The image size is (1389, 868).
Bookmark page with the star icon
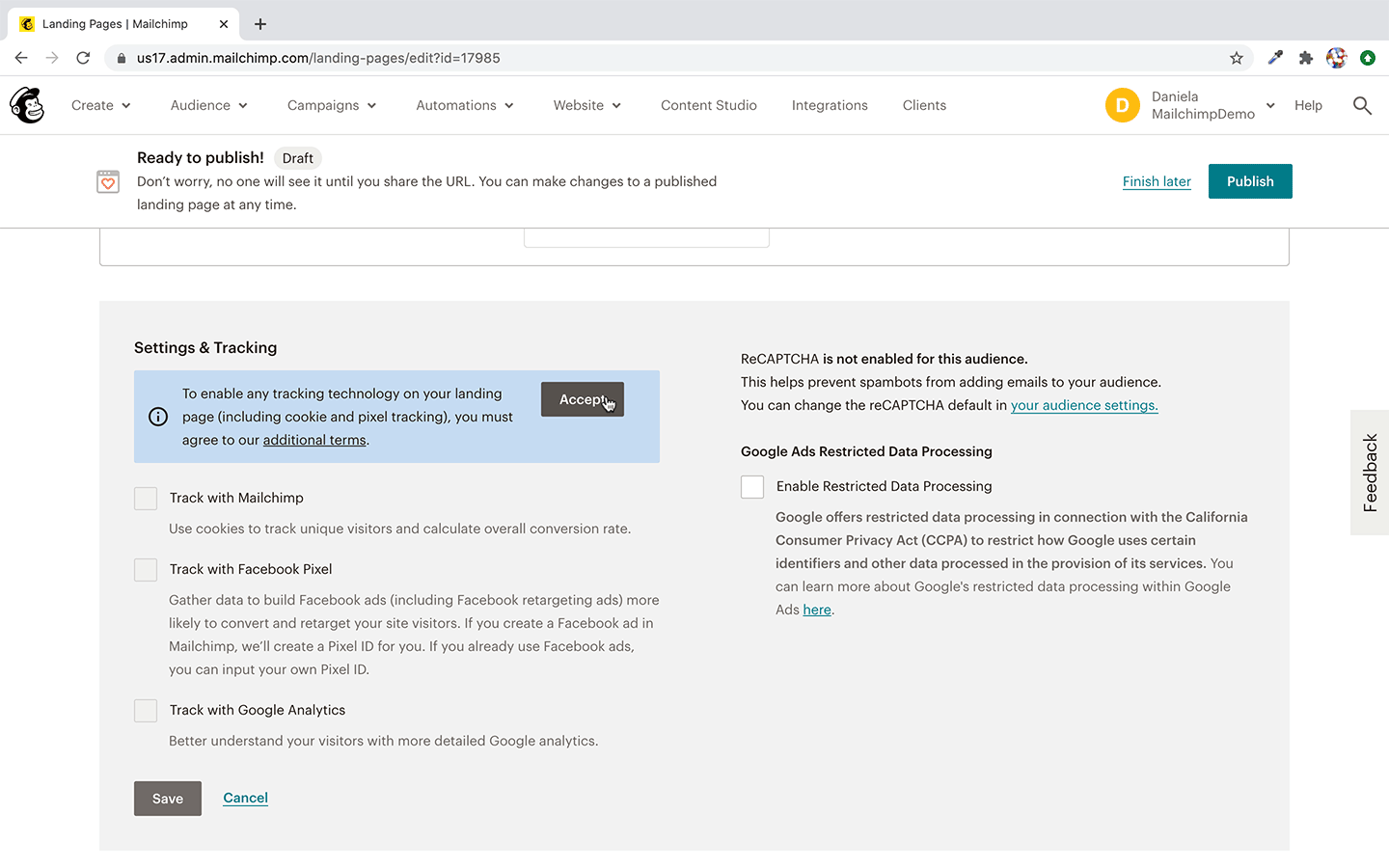click(x=1237, y=58)
